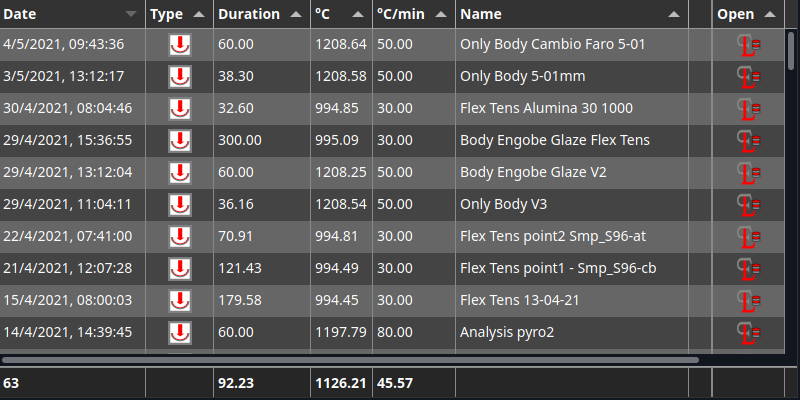The image size is (800, 400).
Task: Open database icon for Only Body V3
Action: (x=748, y=205)
